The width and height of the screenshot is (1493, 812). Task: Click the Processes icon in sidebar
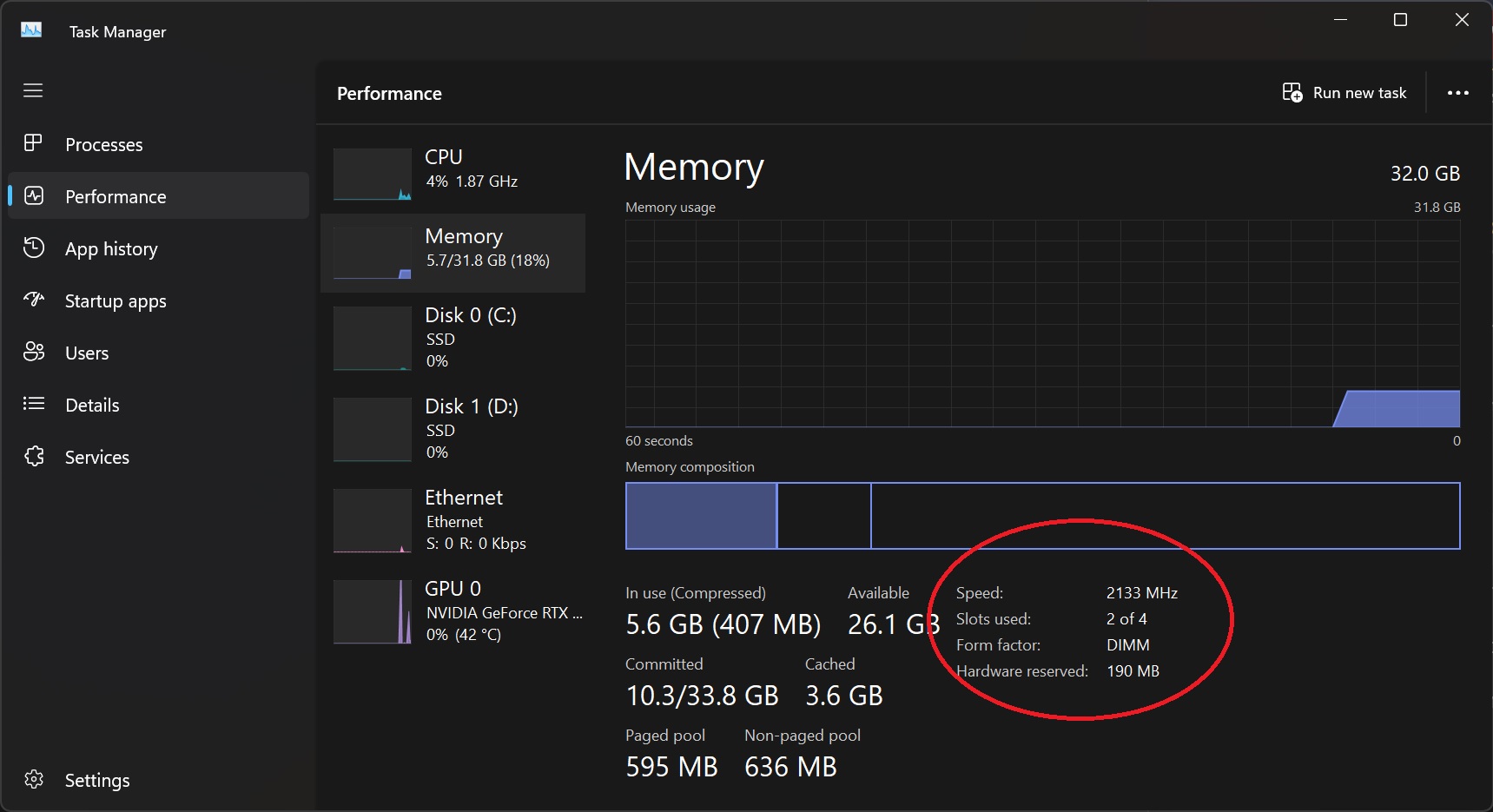(x=33, y=143)
